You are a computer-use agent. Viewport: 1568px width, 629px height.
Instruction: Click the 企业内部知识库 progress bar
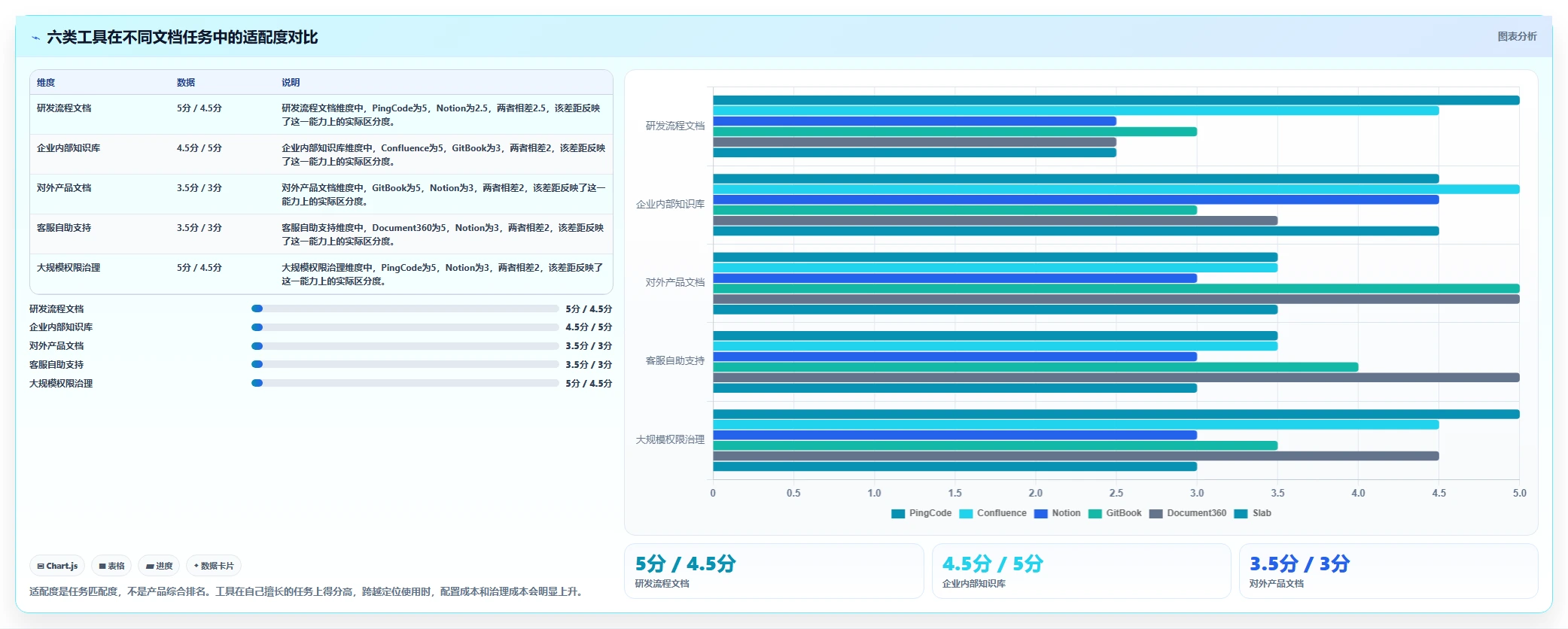405,327
